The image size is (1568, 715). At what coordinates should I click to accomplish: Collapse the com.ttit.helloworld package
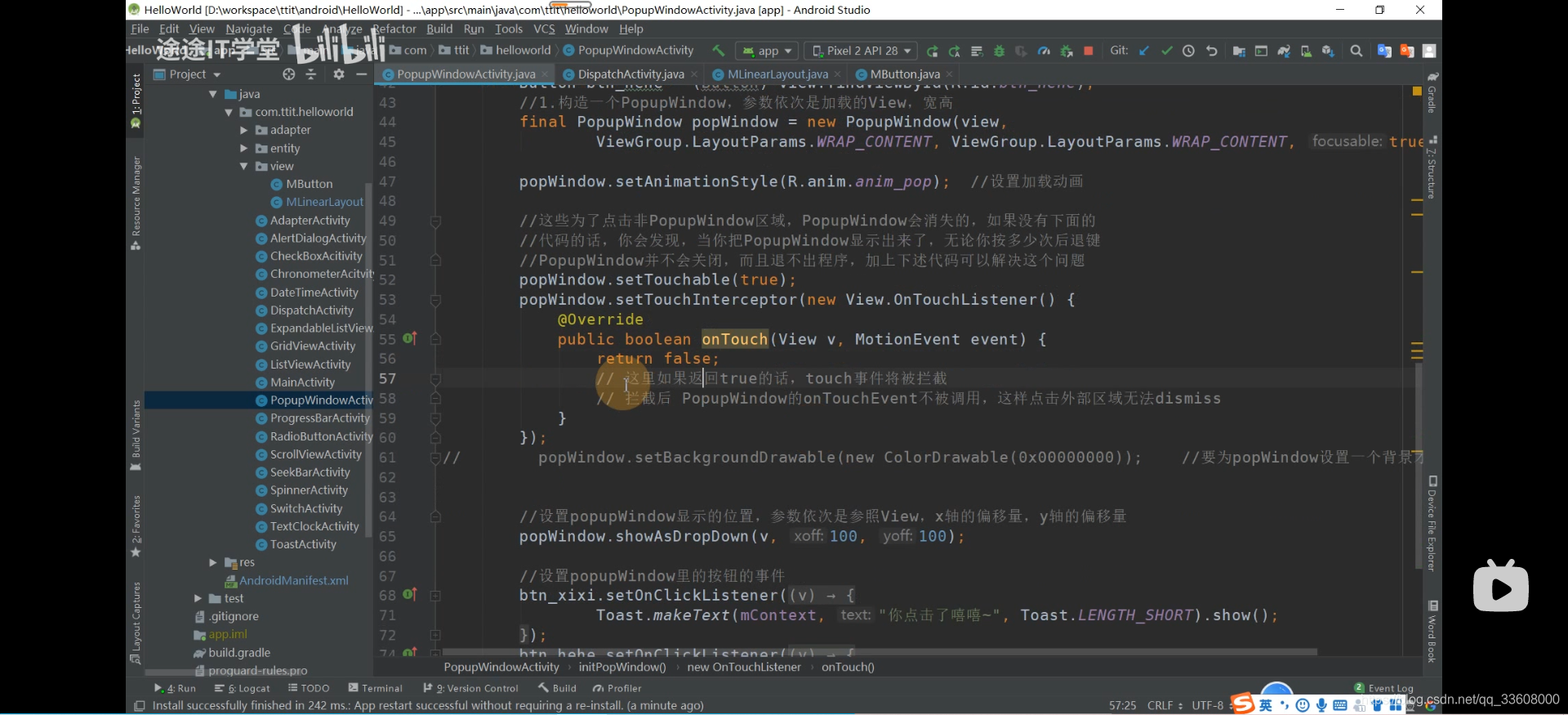pyautogui.click(x=229, y=112)
